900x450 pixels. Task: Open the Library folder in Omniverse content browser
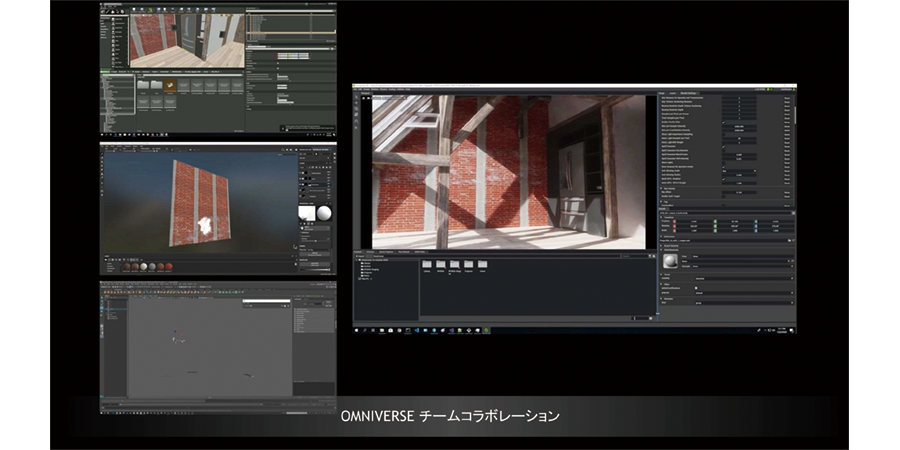427,266
